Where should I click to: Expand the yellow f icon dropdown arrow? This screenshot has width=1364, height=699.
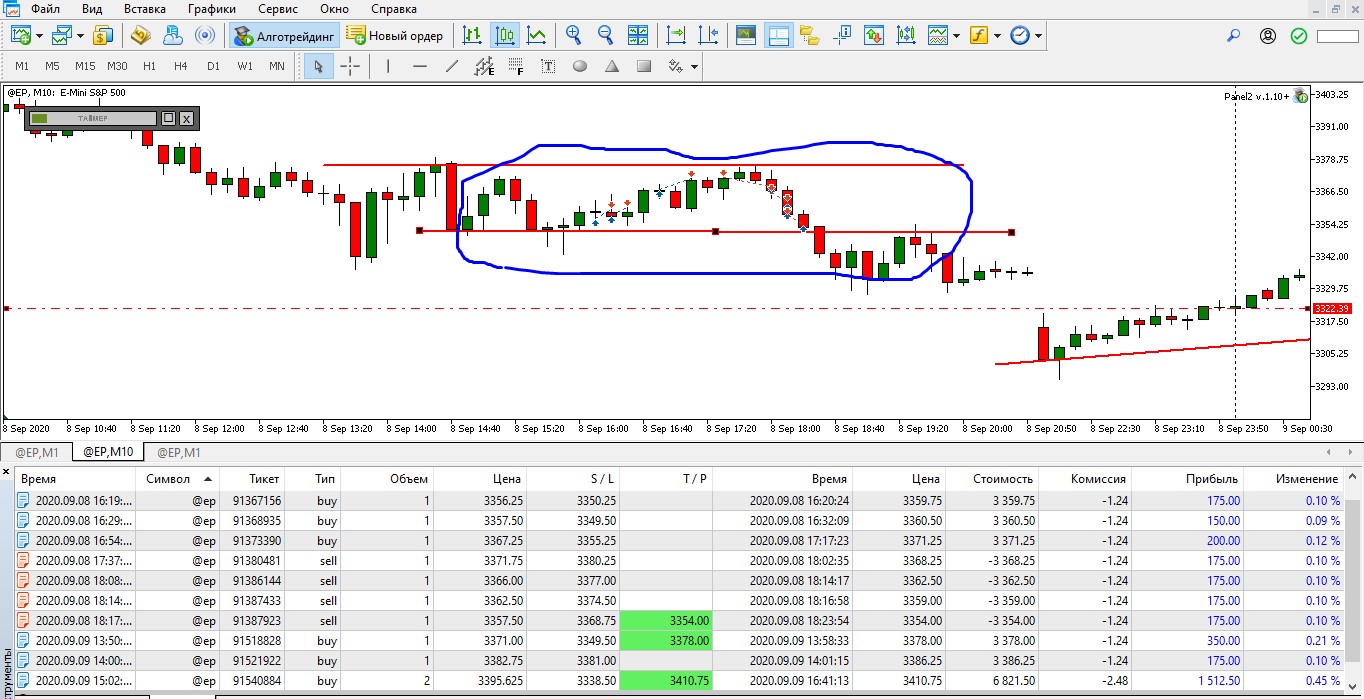(x=997, y=36)
